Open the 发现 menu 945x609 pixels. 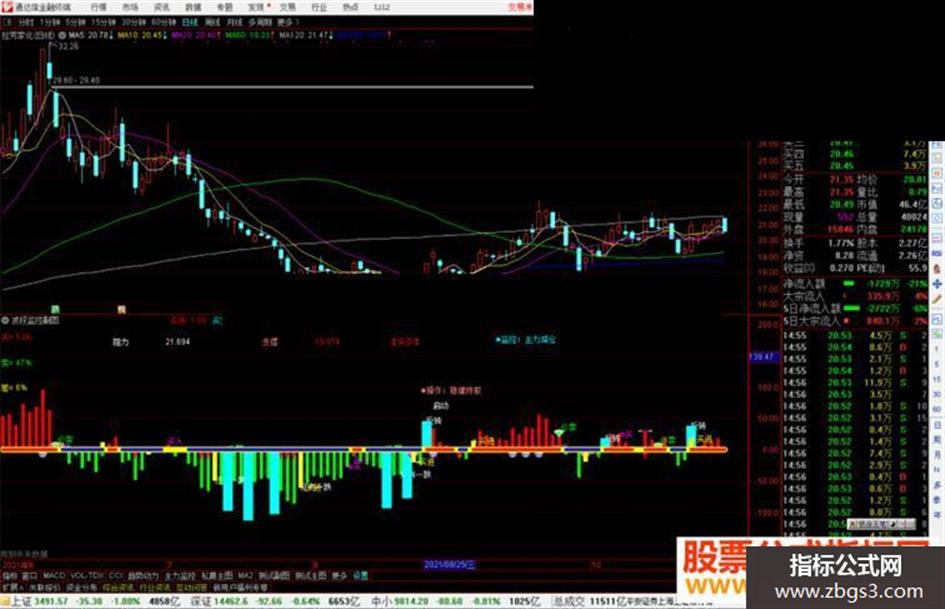pyautogui.click(x=257, y=7)
